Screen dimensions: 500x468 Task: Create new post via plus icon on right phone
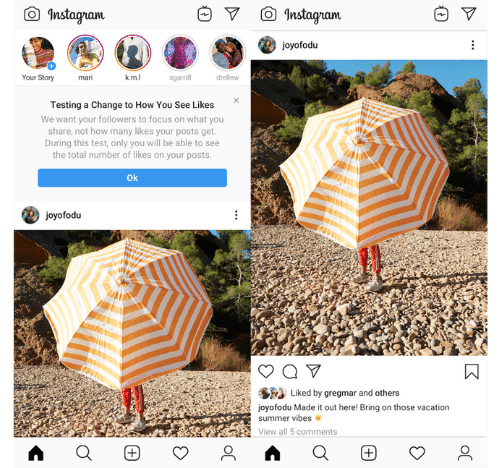click(x=369, y=453)
